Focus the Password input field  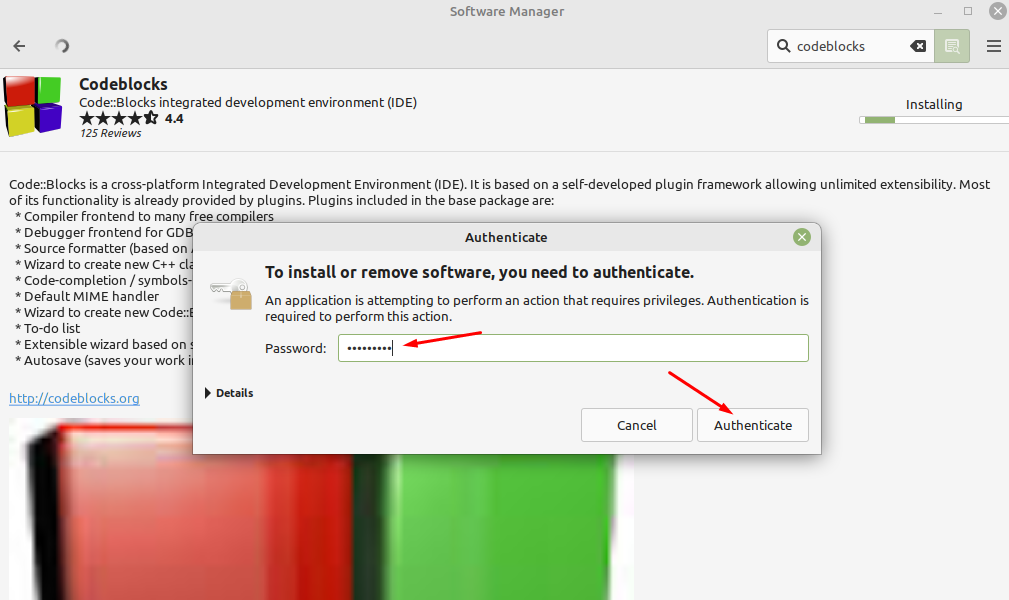573,348
